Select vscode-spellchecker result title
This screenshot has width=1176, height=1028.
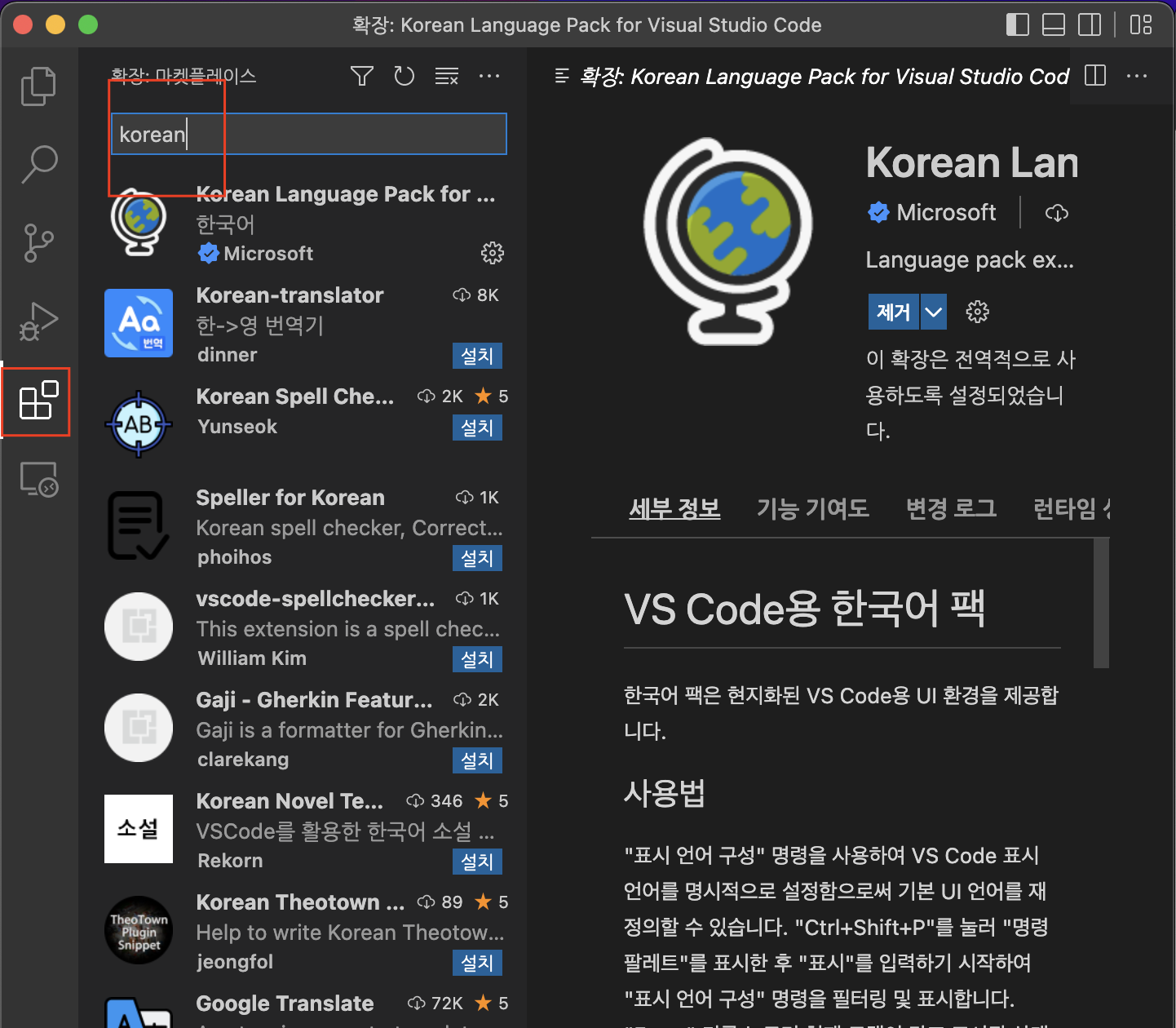[316, 599]
